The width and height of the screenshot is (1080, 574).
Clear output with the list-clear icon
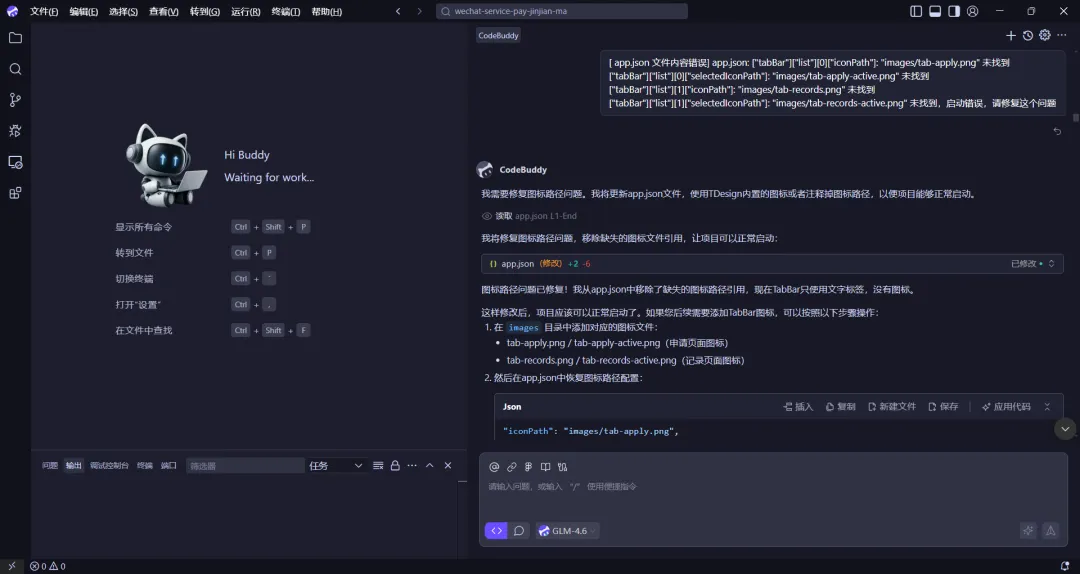pyautogui.click(x=378, y=466)
